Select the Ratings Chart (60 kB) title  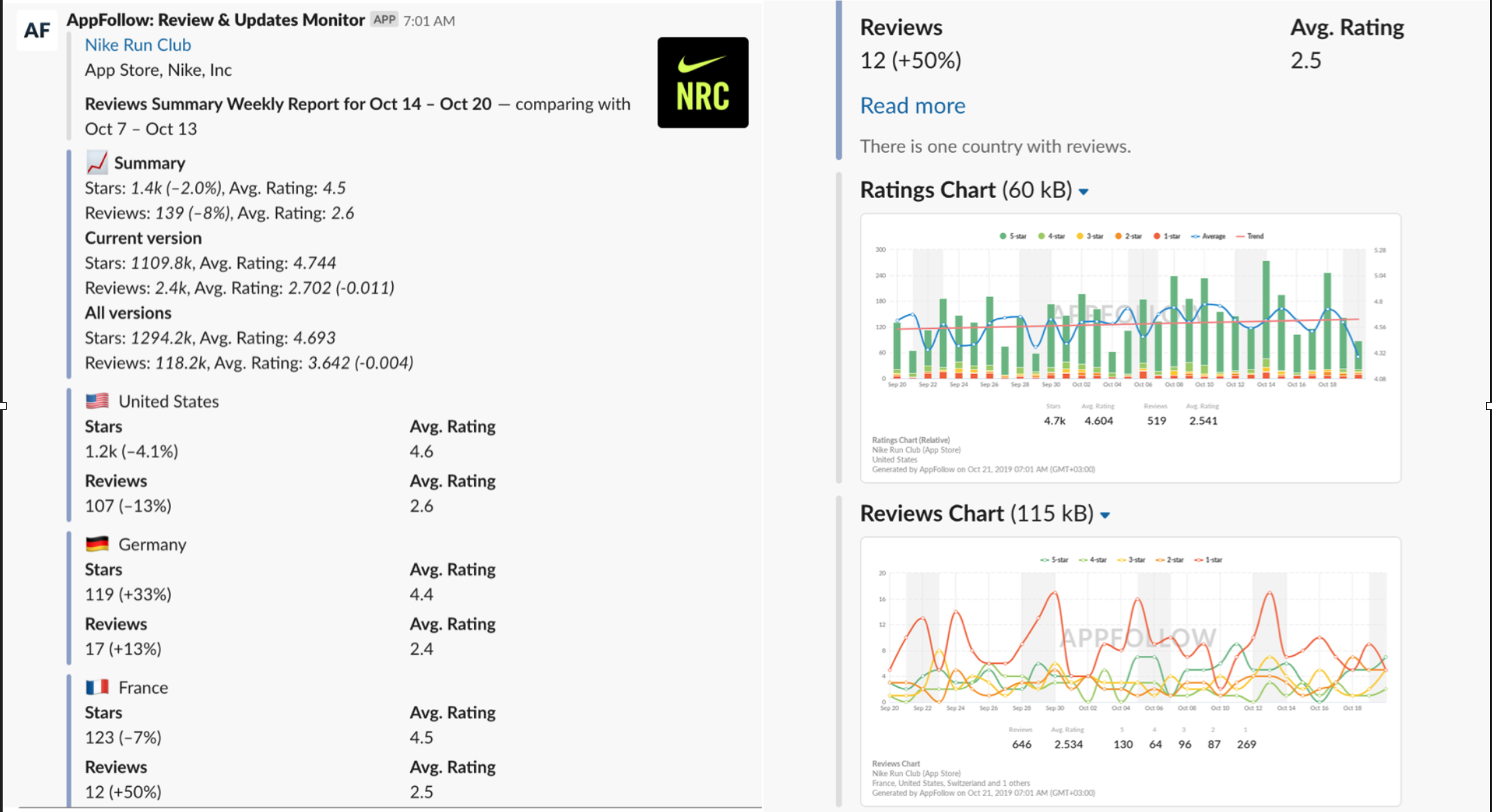click(x=966, y=190)
